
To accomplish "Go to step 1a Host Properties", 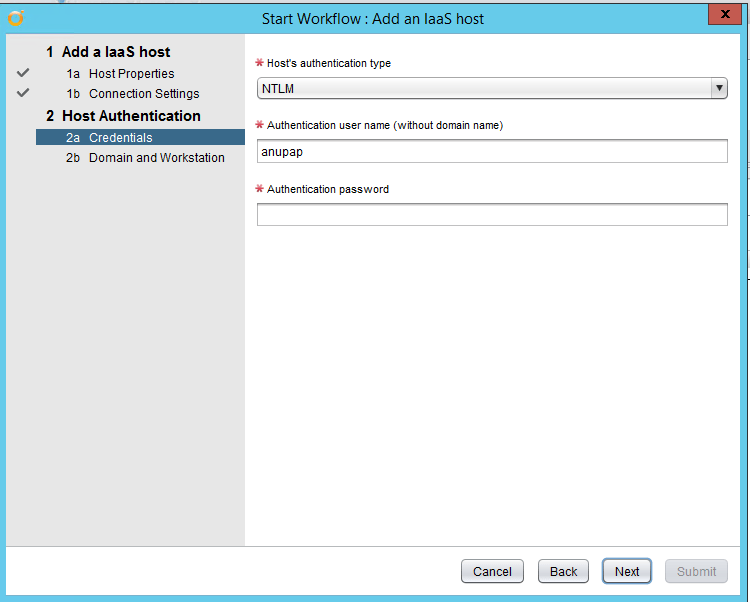I will 130,74.
